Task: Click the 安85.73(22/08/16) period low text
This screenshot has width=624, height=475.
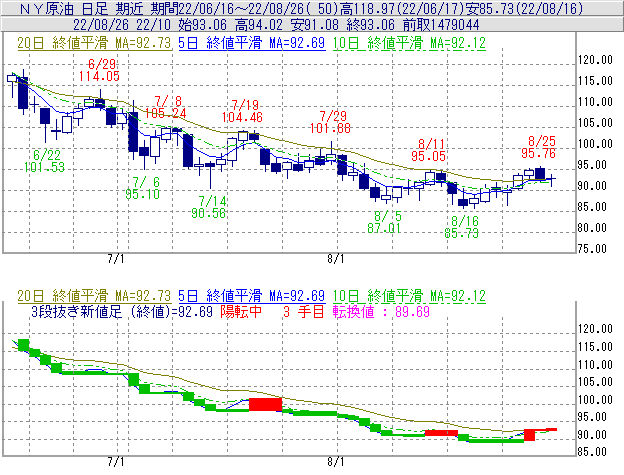Action: (x=525, y=8)
